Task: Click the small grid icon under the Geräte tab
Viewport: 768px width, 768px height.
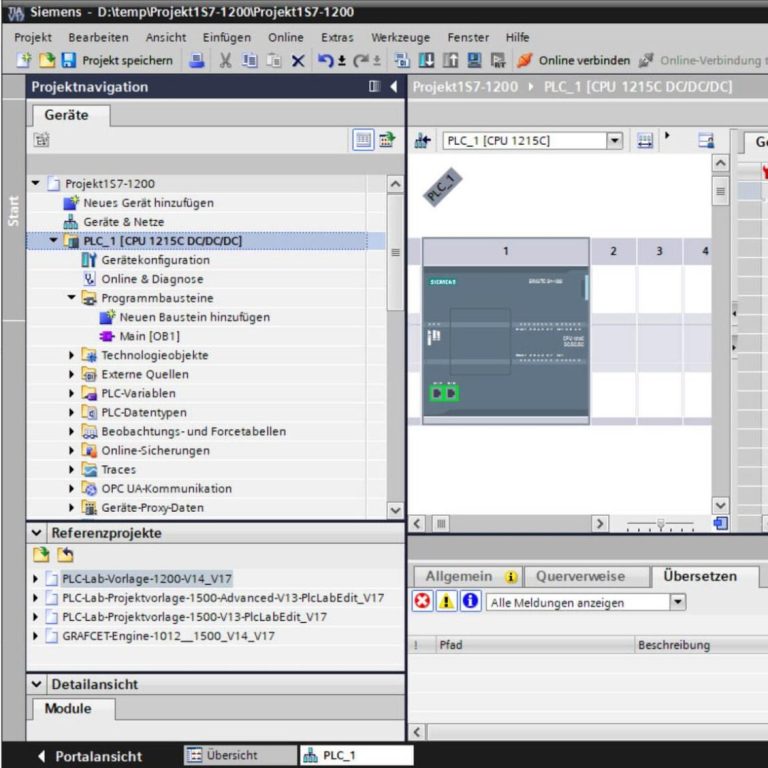Action: click(x=42, y=140)
